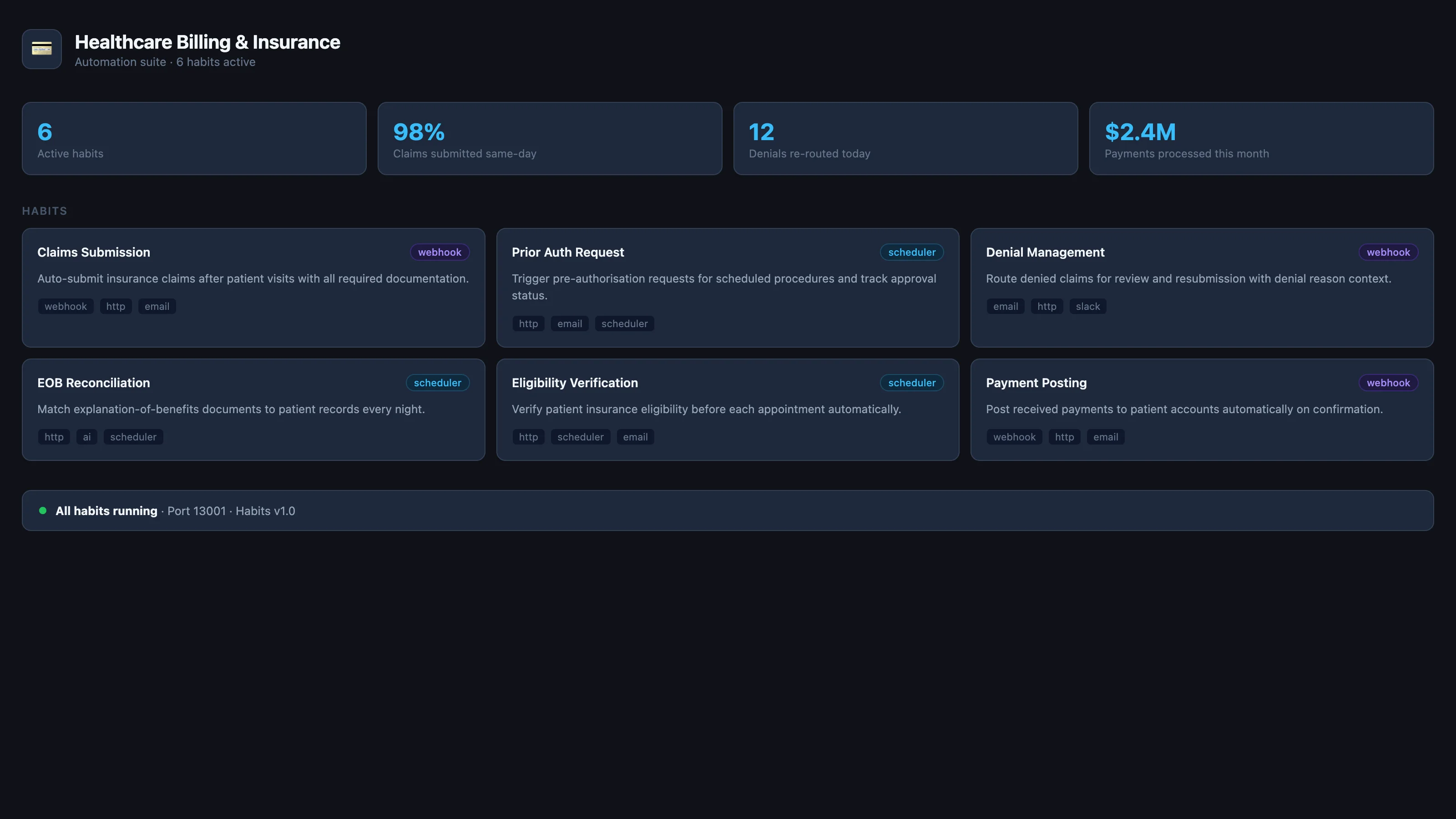Click the Healthcare Billing & Insurance heading
Image resolution: width=1456 pixels, height=819 pixels.
pyautogui.click(x=207, y=42)
